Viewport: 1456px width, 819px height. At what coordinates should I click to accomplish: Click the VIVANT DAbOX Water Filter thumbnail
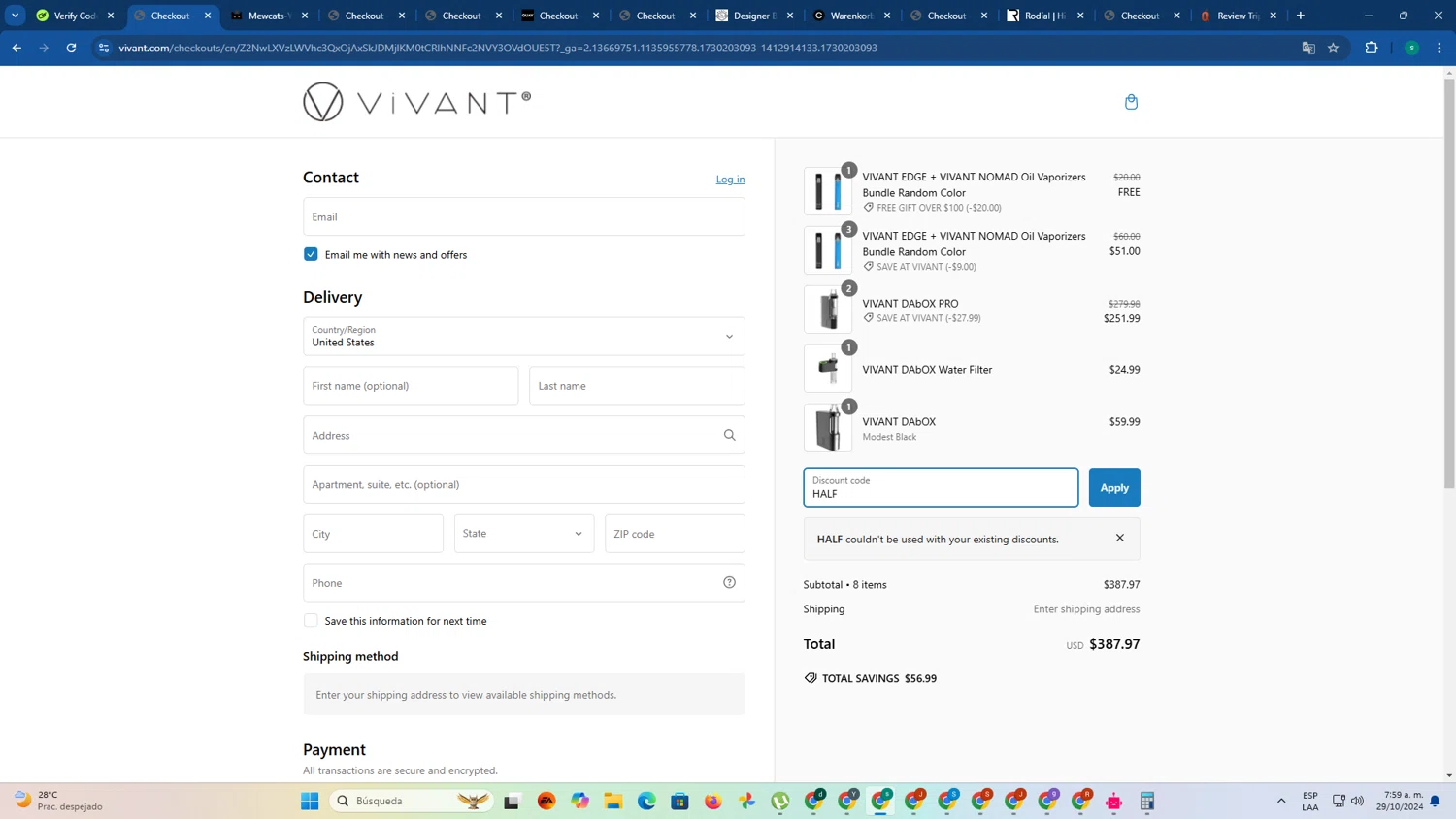828,369
